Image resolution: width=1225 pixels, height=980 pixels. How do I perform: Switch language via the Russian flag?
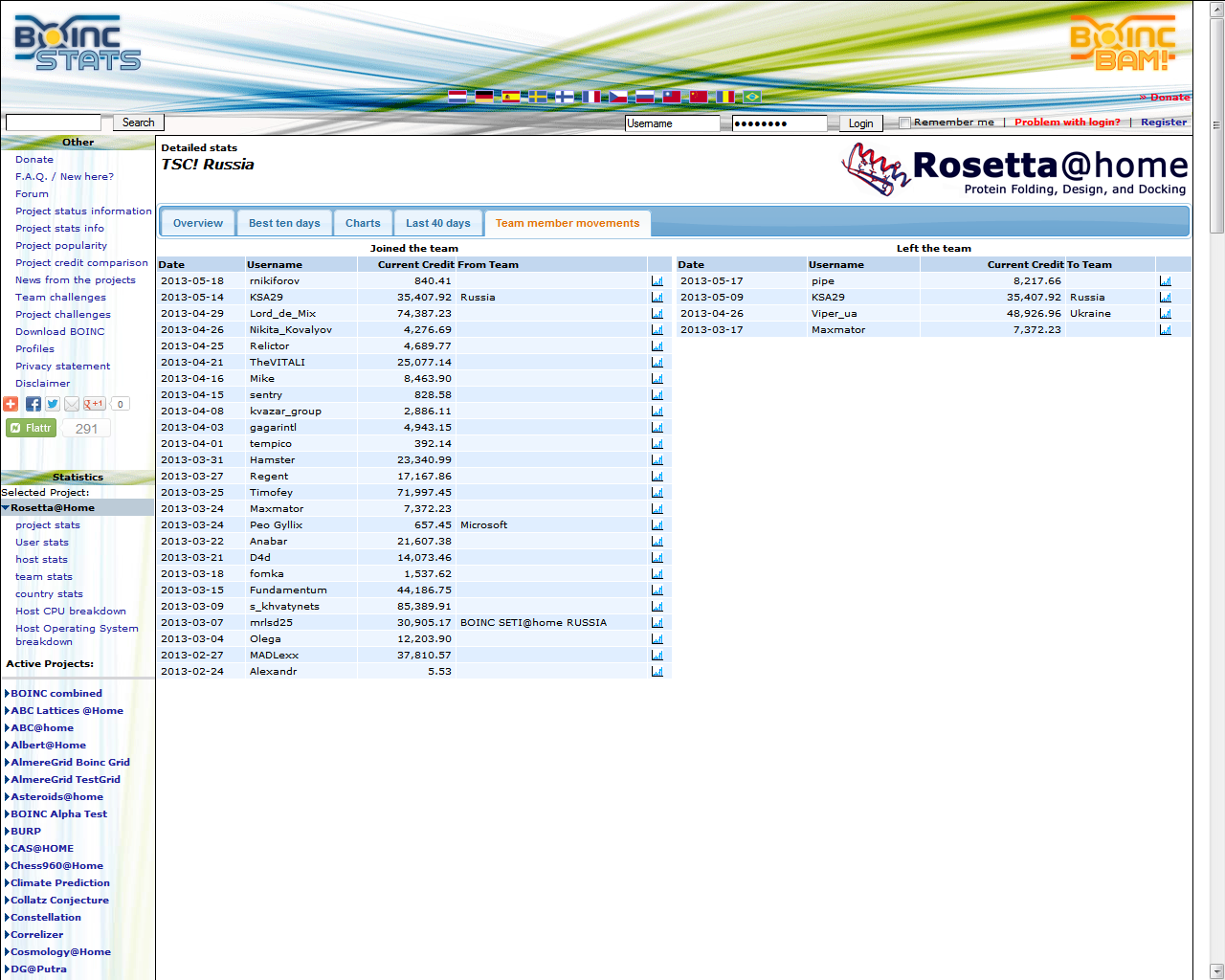tap(645, 97)
